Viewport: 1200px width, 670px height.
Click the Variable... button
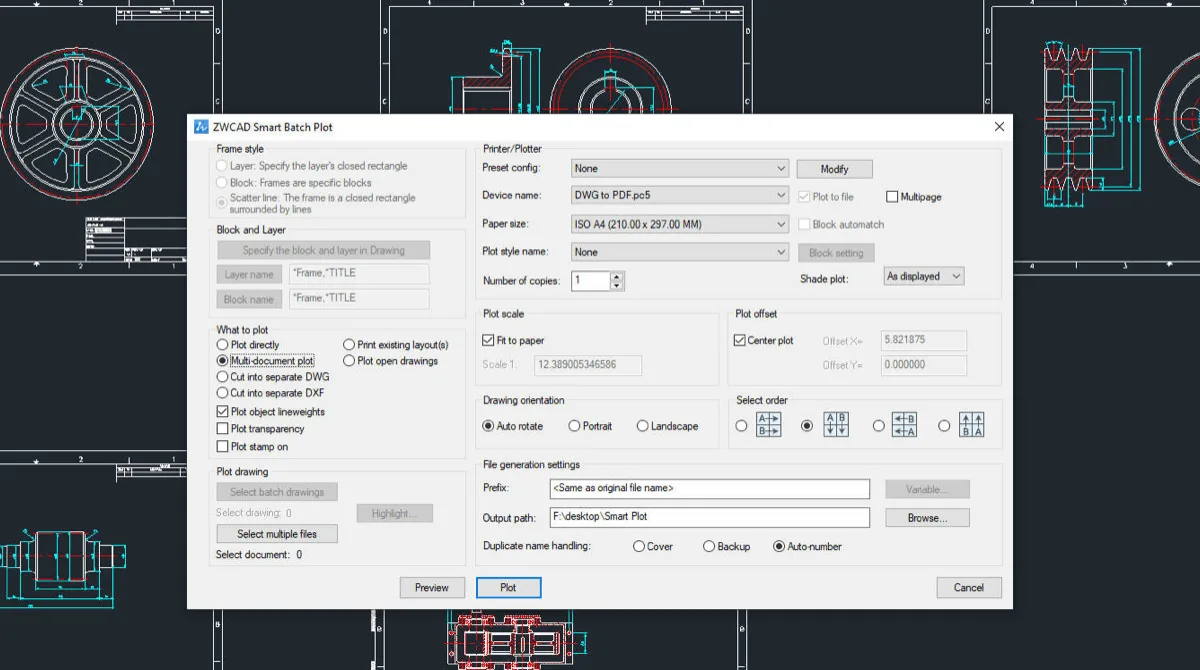tap(927, 489)
